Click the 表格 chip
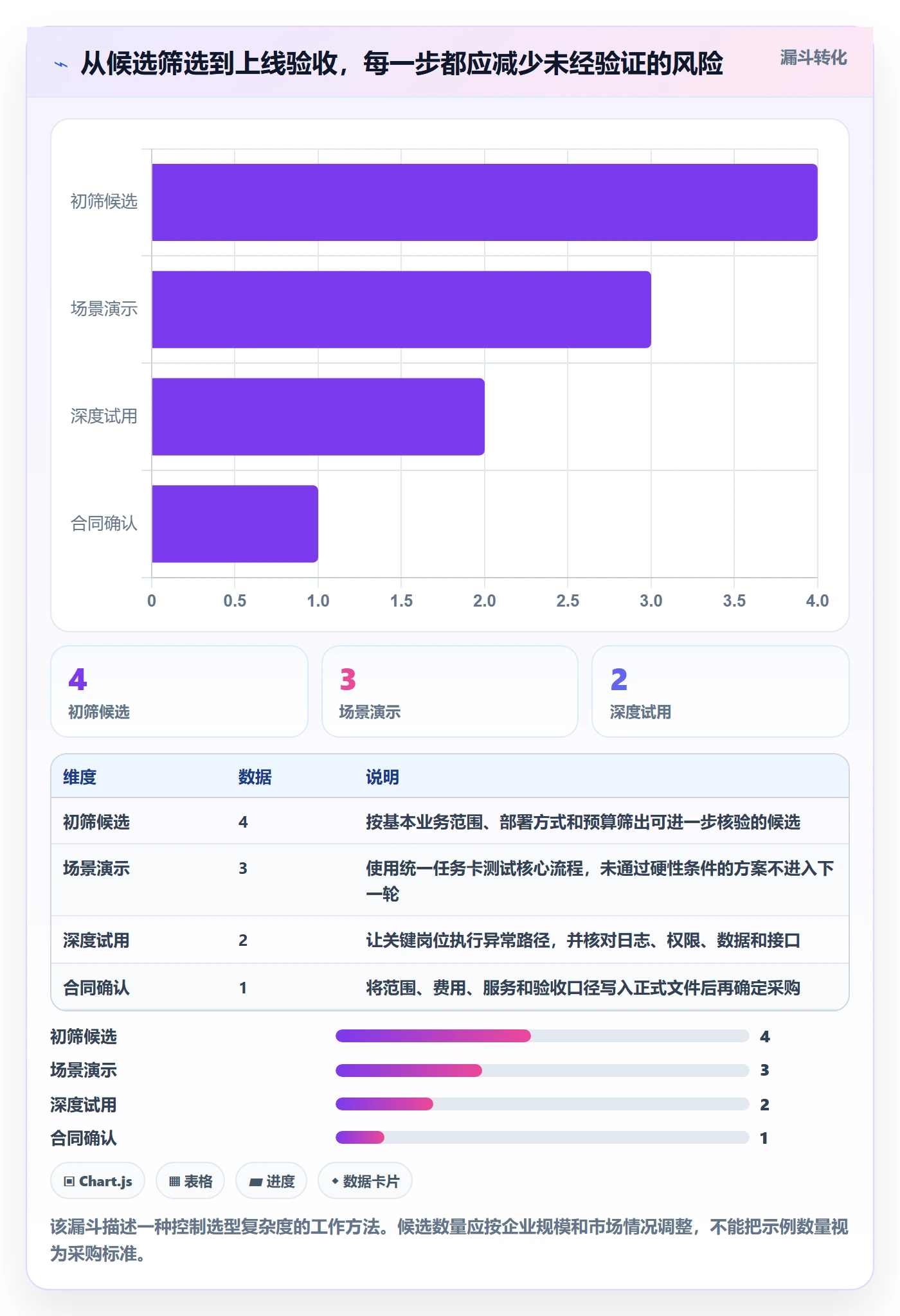The height and width of the screenshot is (1316, 900). pos(190,1181)
